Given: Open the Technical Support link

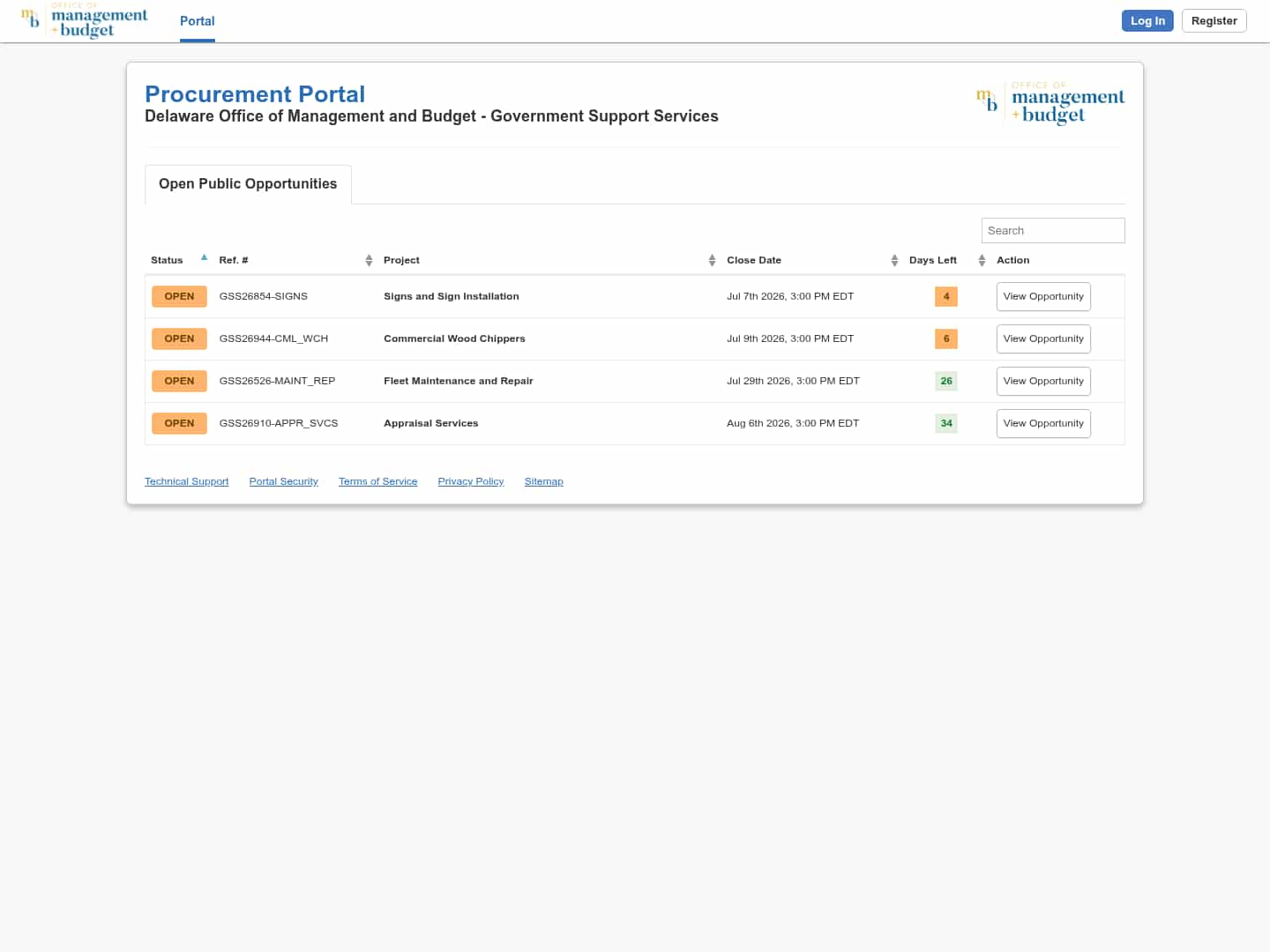Looking at the screenshot, I should [x=186, y=481].
